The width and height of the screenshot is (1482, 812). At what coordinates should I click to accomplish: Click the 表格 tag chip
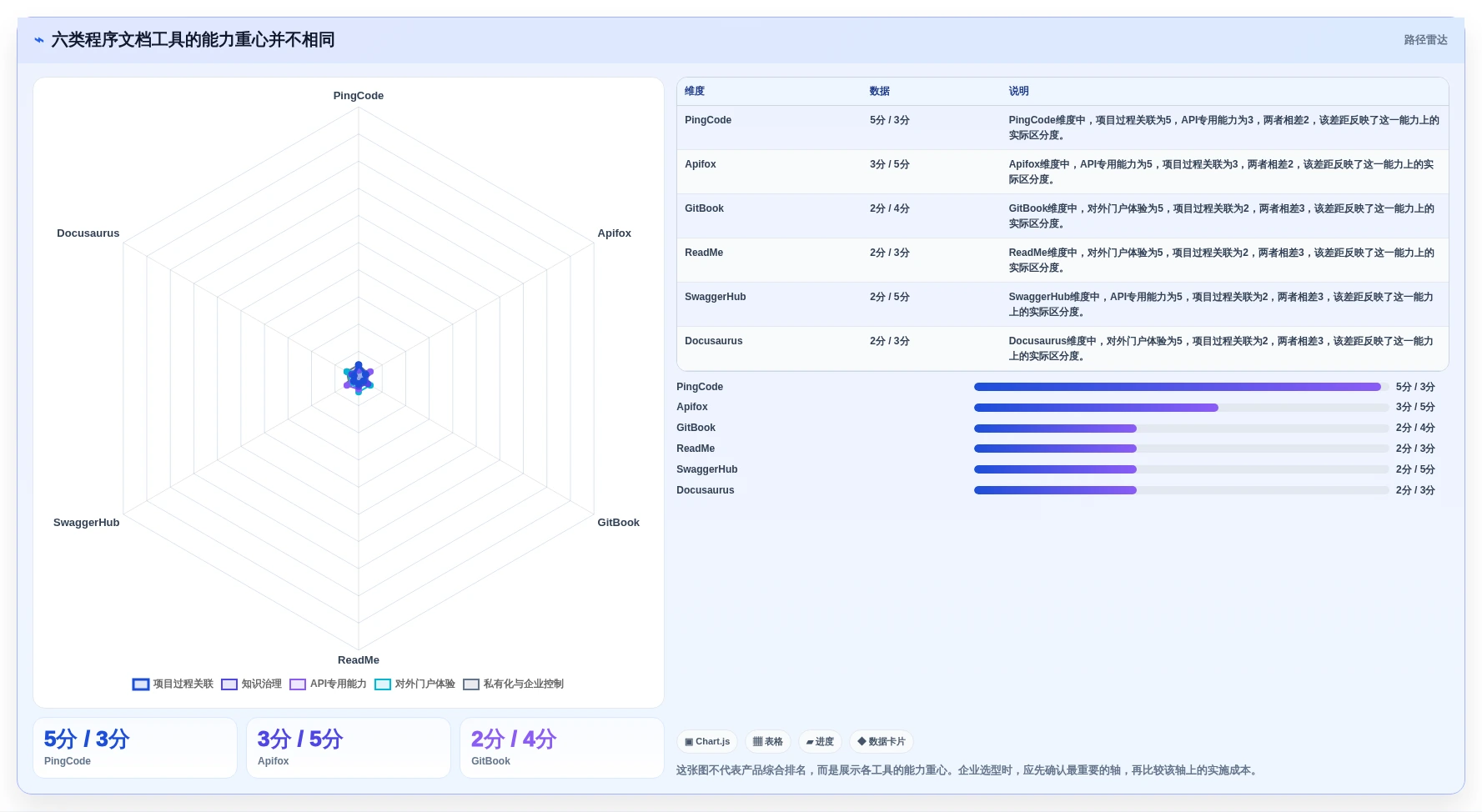click(767, 741)
